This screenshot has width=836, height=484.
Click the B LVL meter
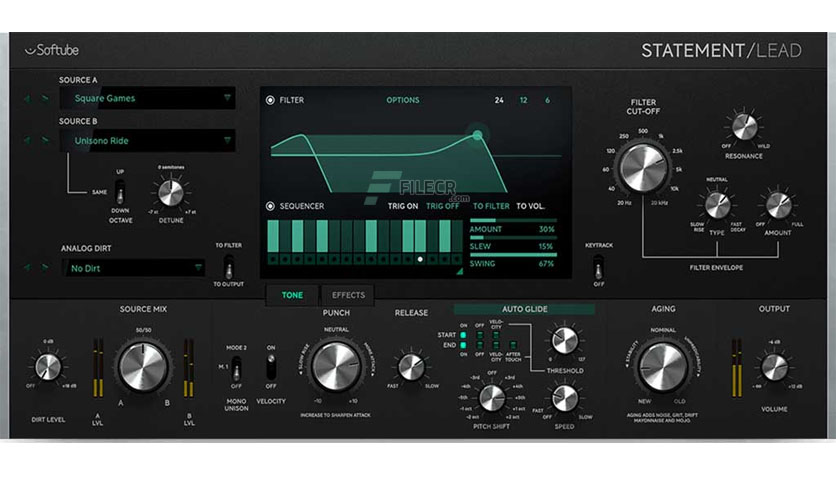(x=189, y=368)
